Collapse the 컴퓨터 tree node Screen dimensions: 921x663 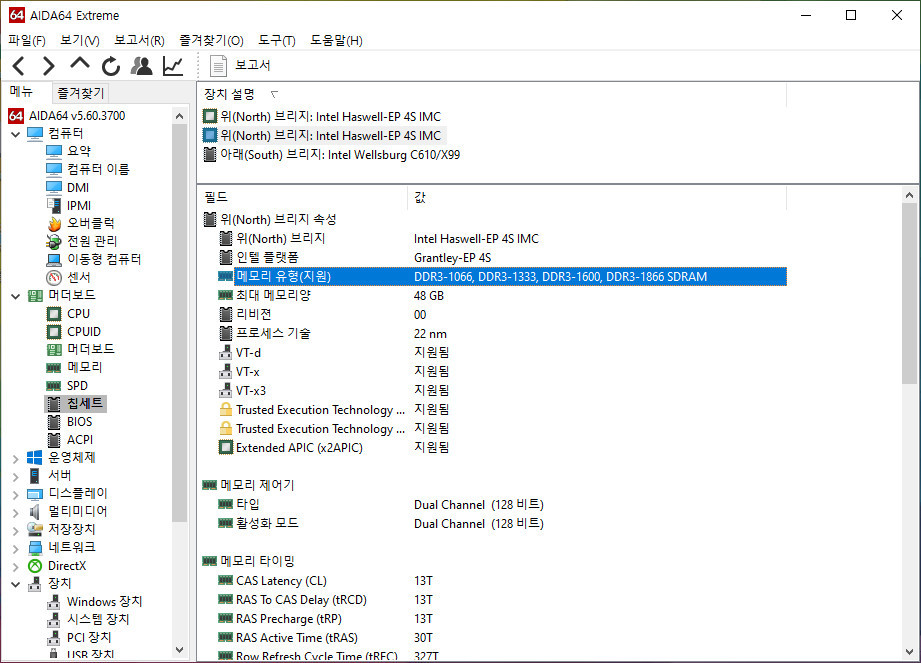point(16,134)
